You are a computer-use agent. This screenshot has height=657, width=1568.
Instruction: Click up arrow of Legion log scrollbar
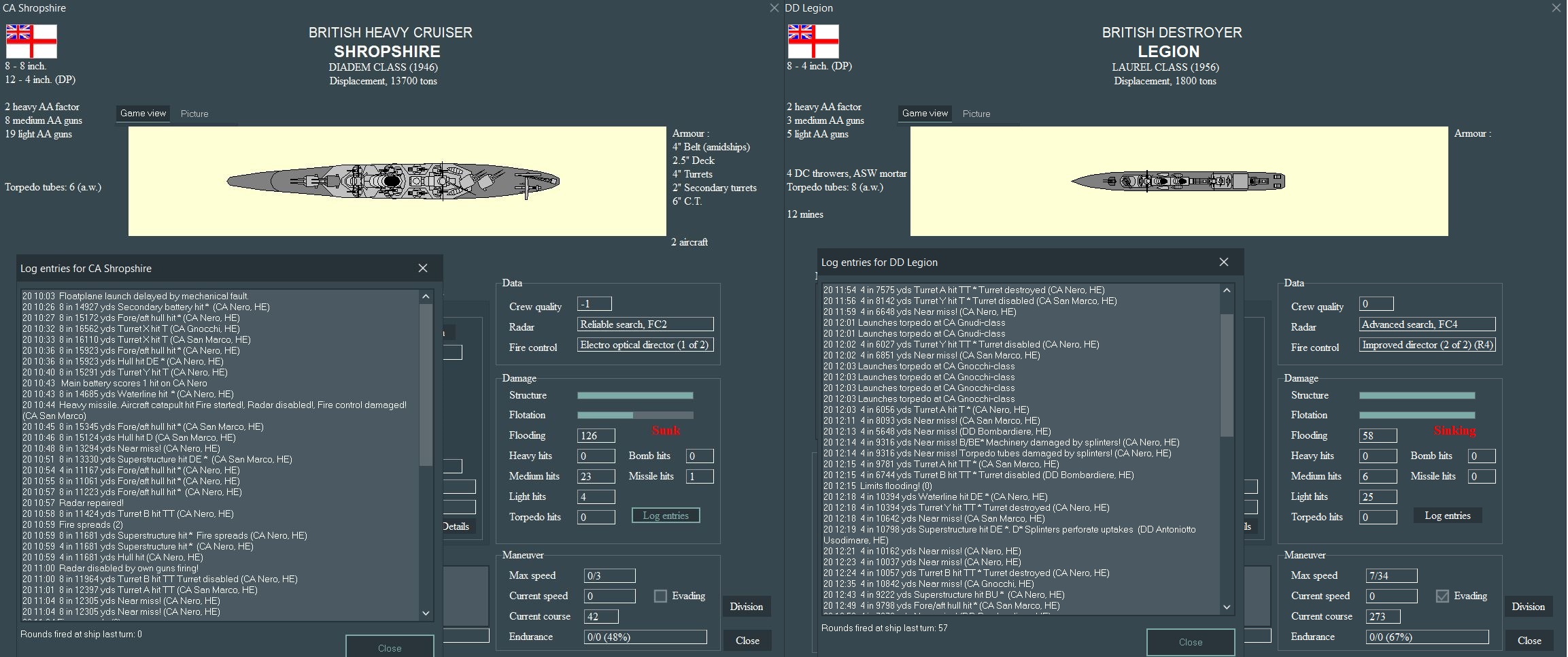pos(1227,290)
